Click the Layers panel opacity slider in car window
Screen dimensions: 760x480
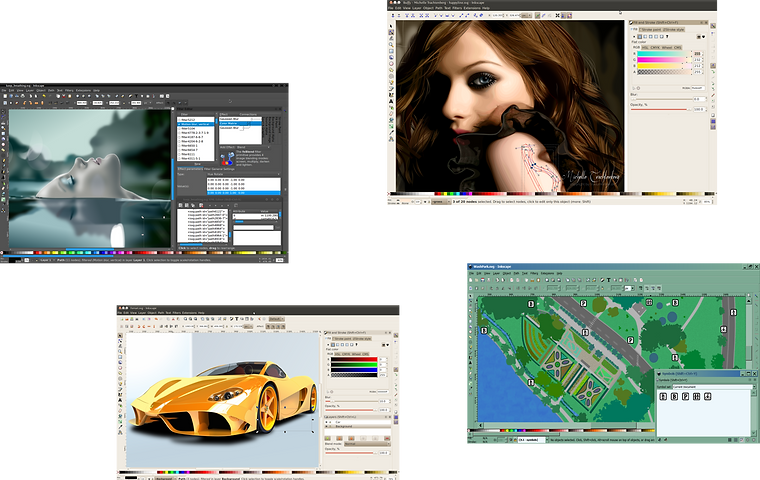[351, 453]
